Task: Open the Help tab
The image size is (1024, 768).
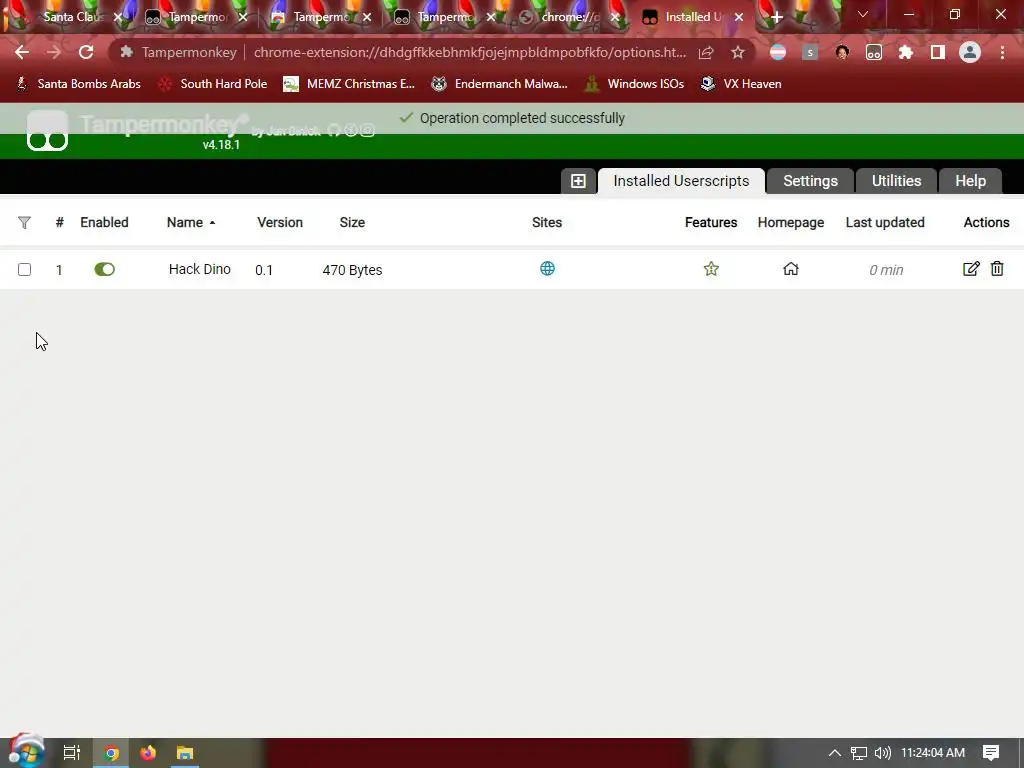Action: tap(970, 181)
